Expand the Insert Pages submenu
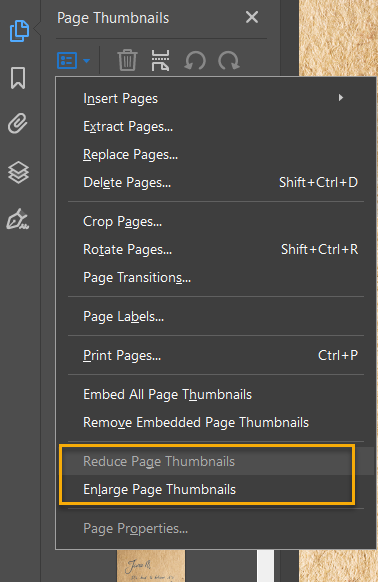378x582 pixels. (216, 98)
